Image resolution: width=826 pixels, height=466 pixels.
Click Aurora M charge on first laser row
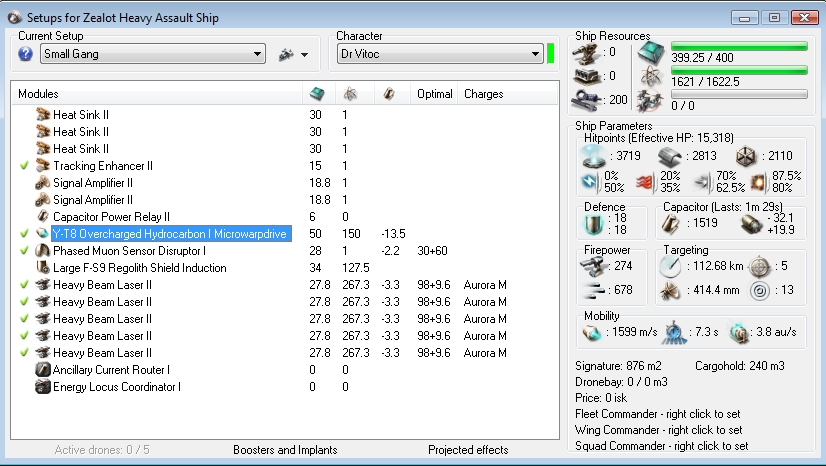(485, 285)
